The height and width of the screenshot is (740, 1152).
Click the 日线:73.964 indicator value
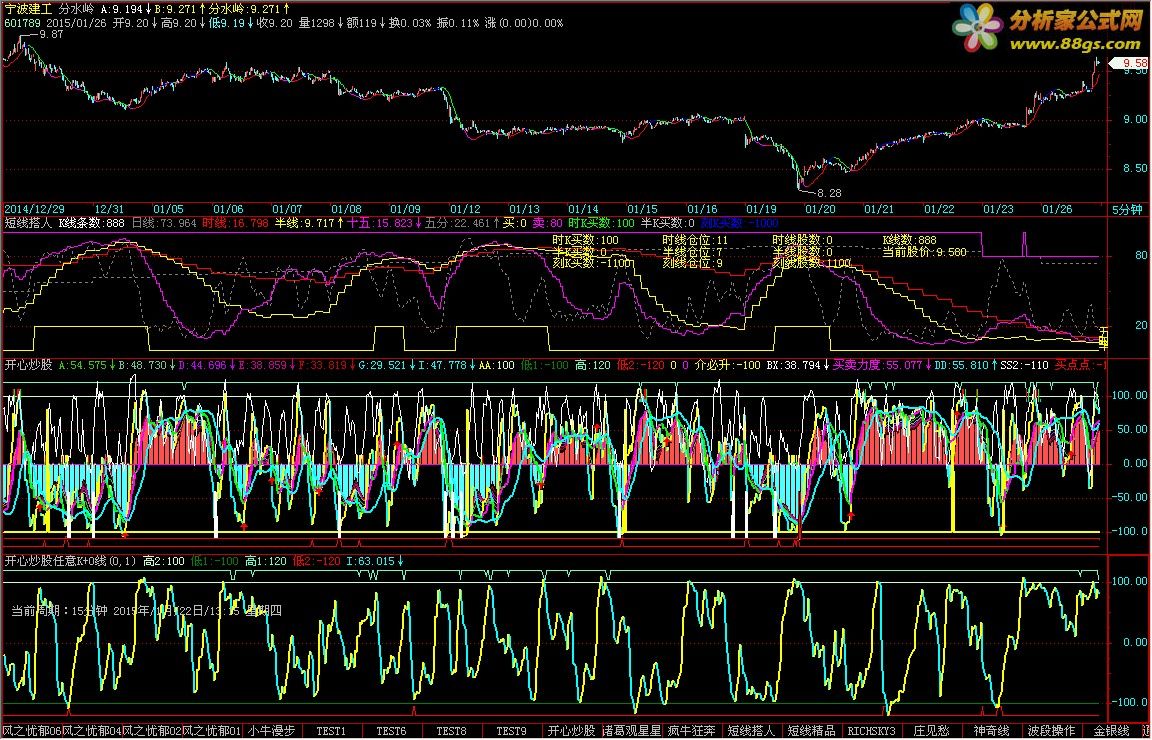pos(165,223)
